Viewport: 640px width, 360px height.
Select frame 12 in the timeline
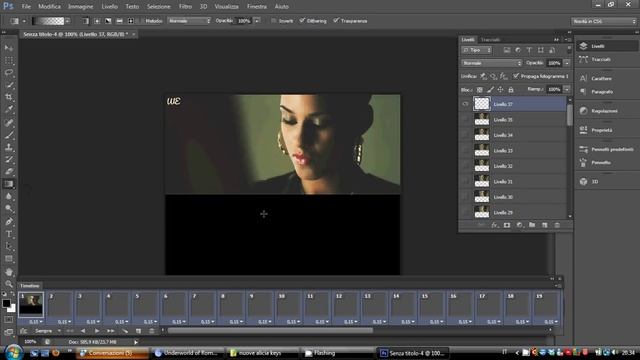click(x=345, y=308)
